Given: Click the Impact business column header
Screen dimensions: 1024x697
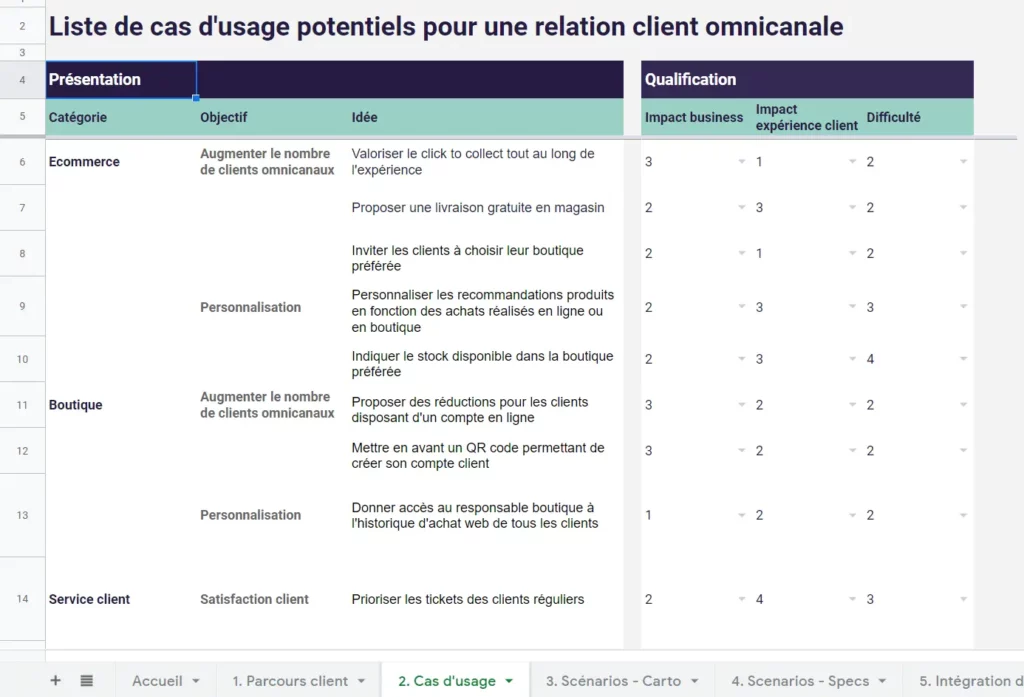Looking at the screenshot, I should (696, 117).
